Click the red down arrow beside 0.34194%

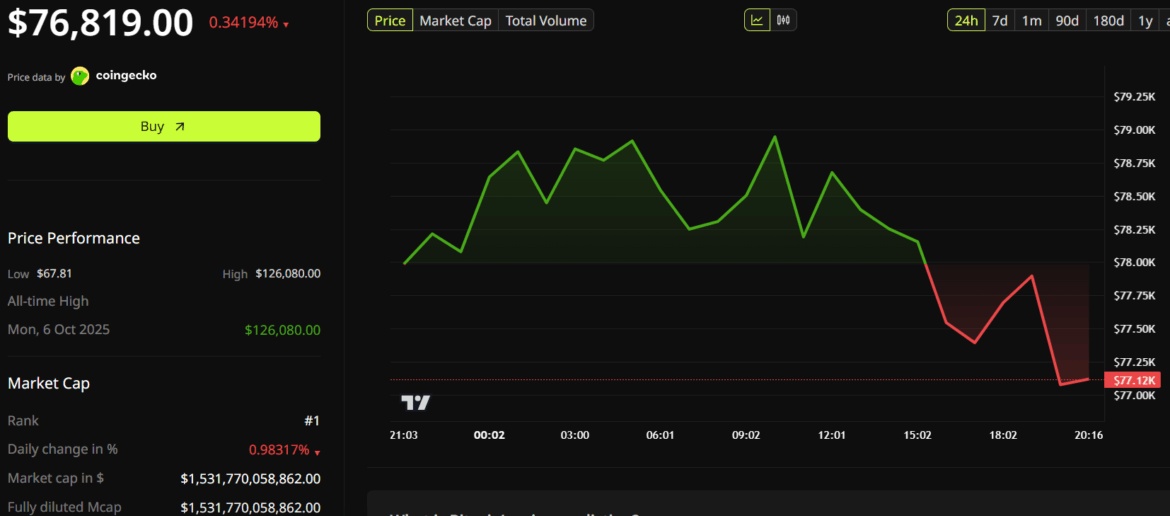[286, 25]
